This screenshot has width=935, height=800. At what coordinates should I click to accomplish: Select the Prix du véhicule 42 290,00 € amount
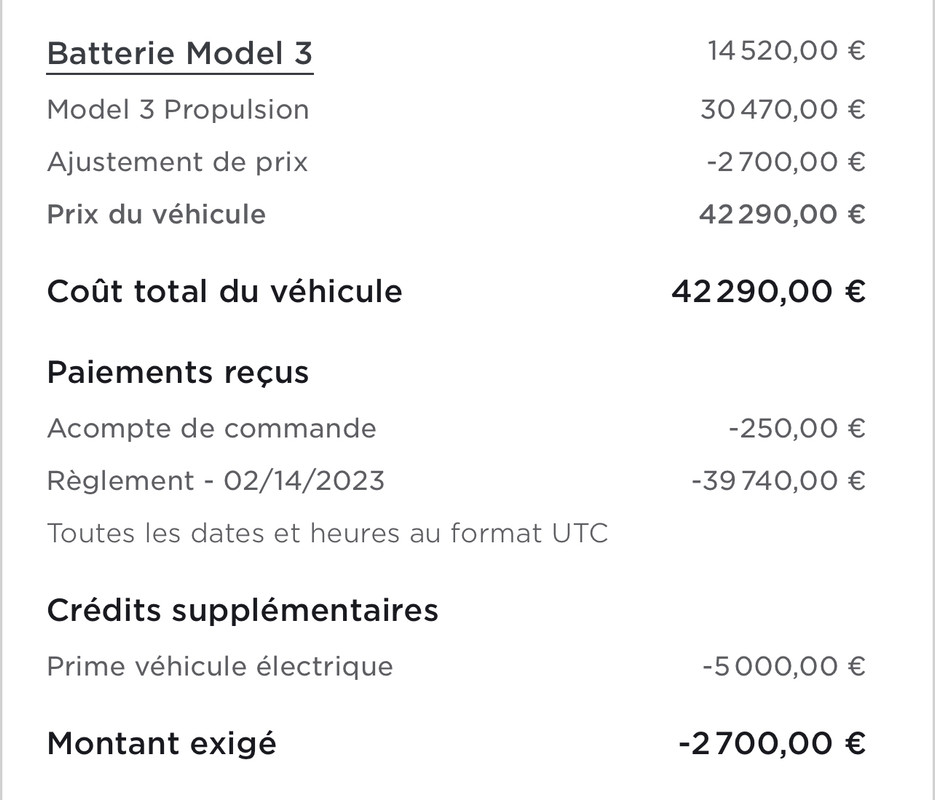click(782, 215)
